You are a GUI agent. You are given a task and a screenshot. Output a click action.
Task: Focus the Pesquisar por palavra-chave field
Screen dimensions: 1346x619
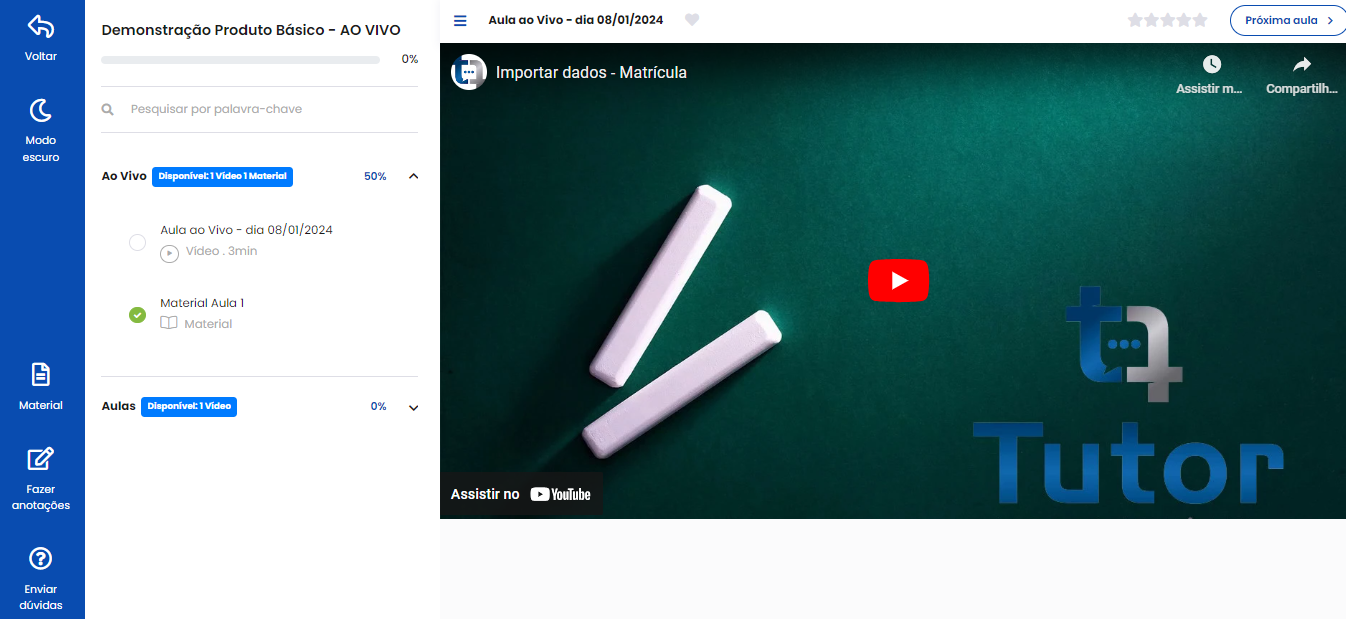coord(260,109)
